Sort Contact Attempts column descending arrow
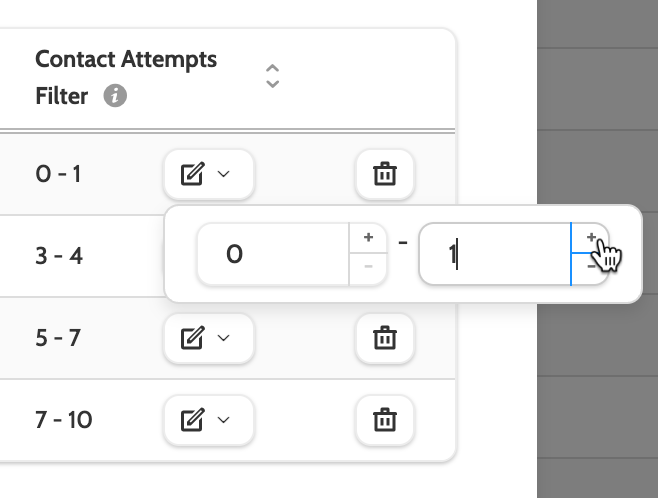This screenshot has height=498, width=658. 272,84
